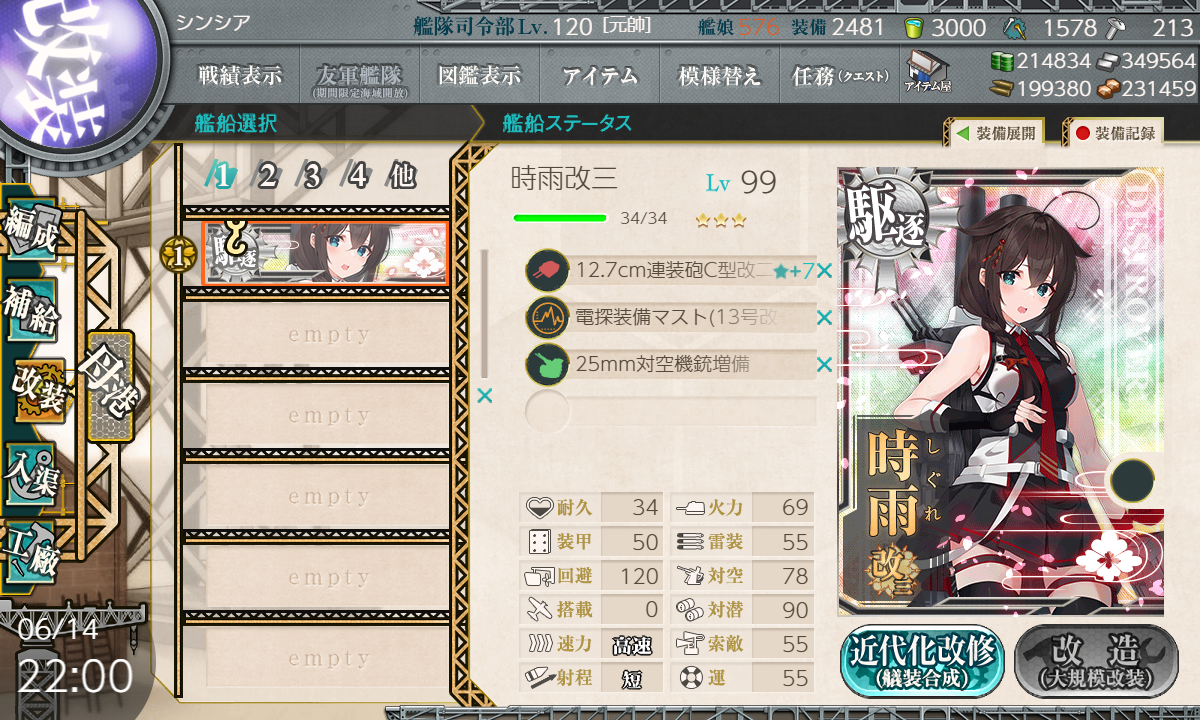The image size is (1200, 720).
Task: Open the 工廠 factory side icon
Action: click(x=31, y=550)
